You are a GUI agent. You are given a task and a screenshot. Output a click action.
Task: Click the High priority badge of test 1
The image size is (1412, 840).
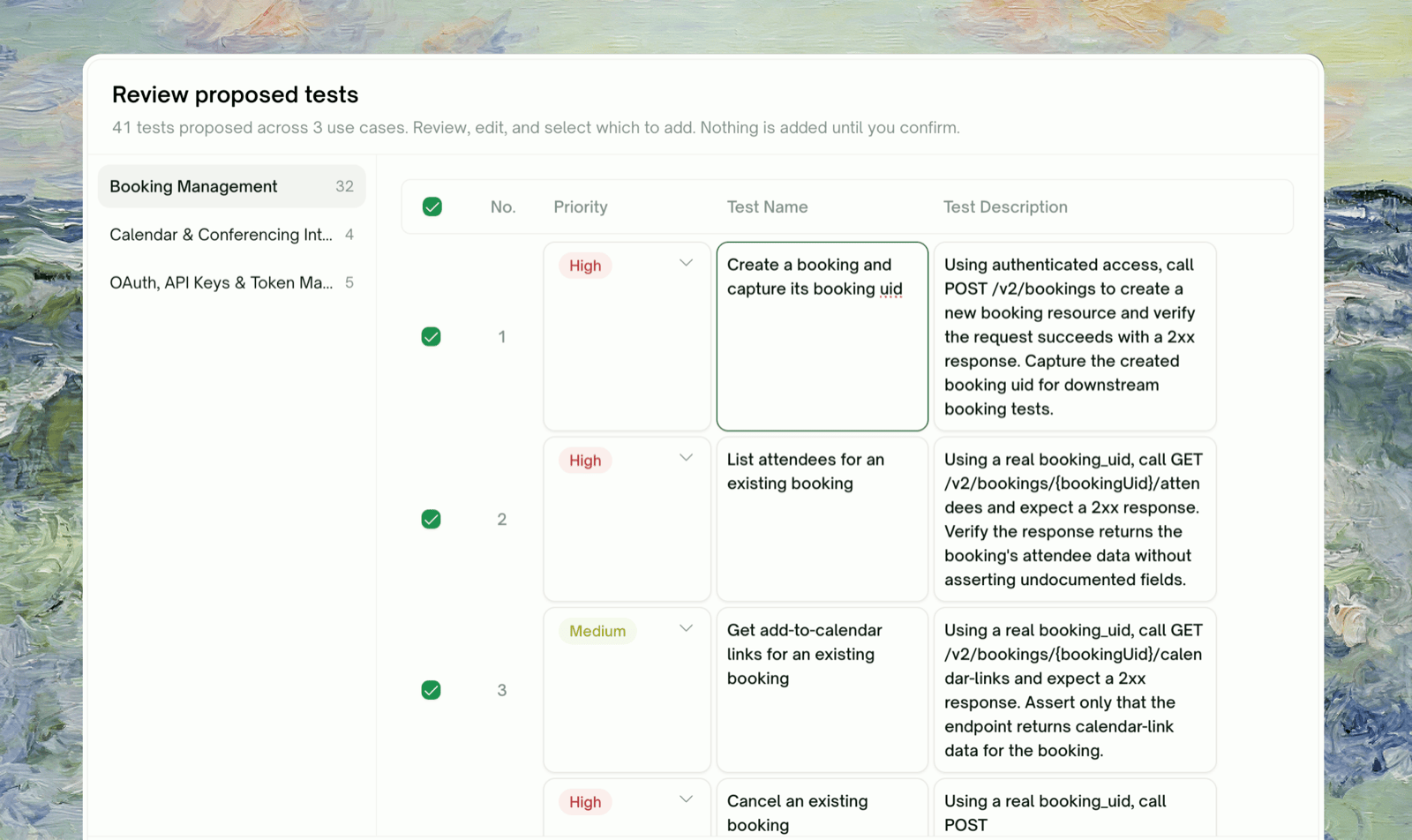(585, 266)
